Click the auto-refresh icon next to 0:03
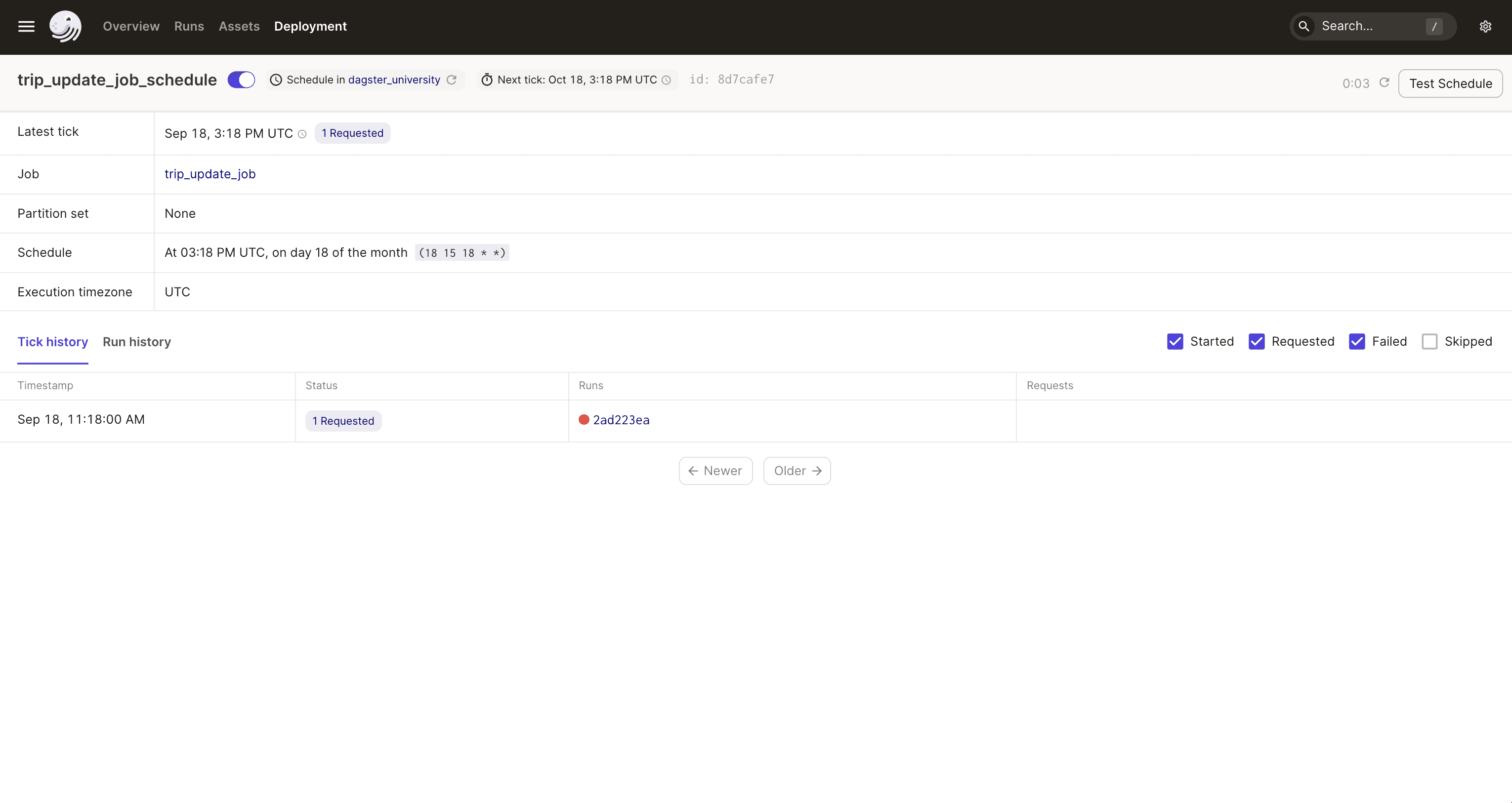Viewport: 1512px width, 803px height. click(1384, 82)
